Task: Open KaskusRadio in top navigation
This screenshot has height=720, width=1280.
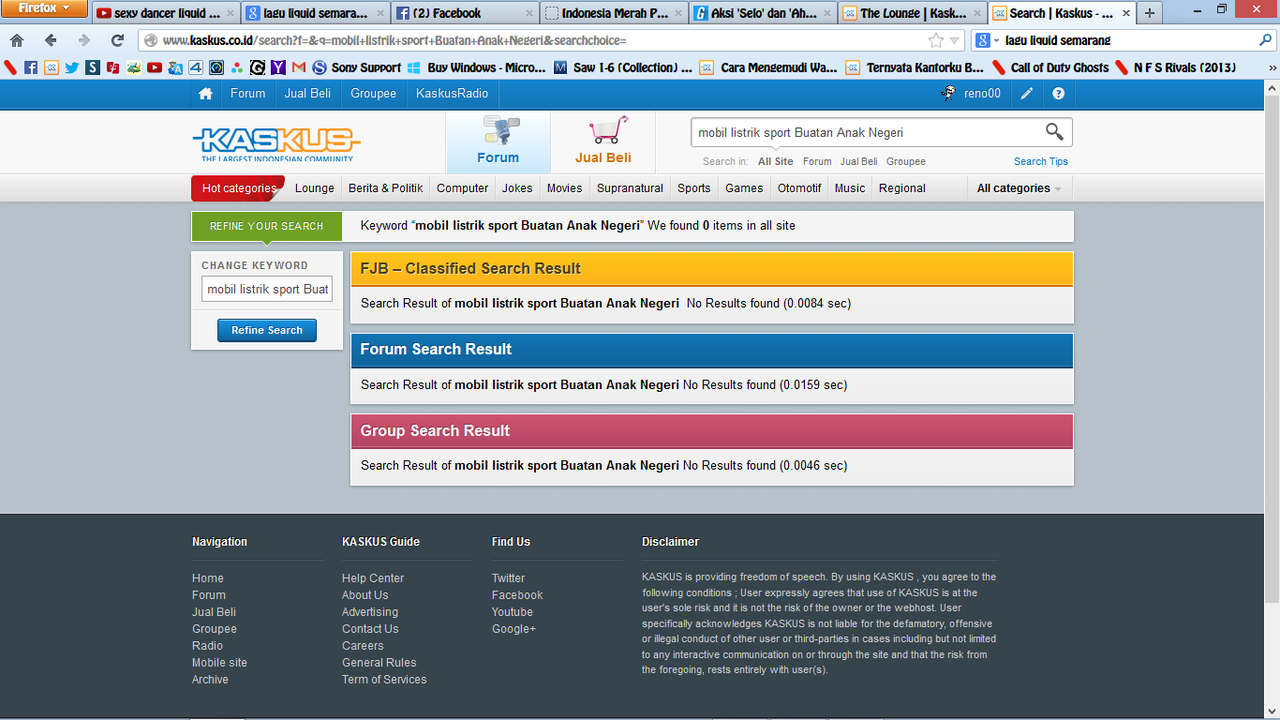Action: pyautogui.click(x=453, y=93)
